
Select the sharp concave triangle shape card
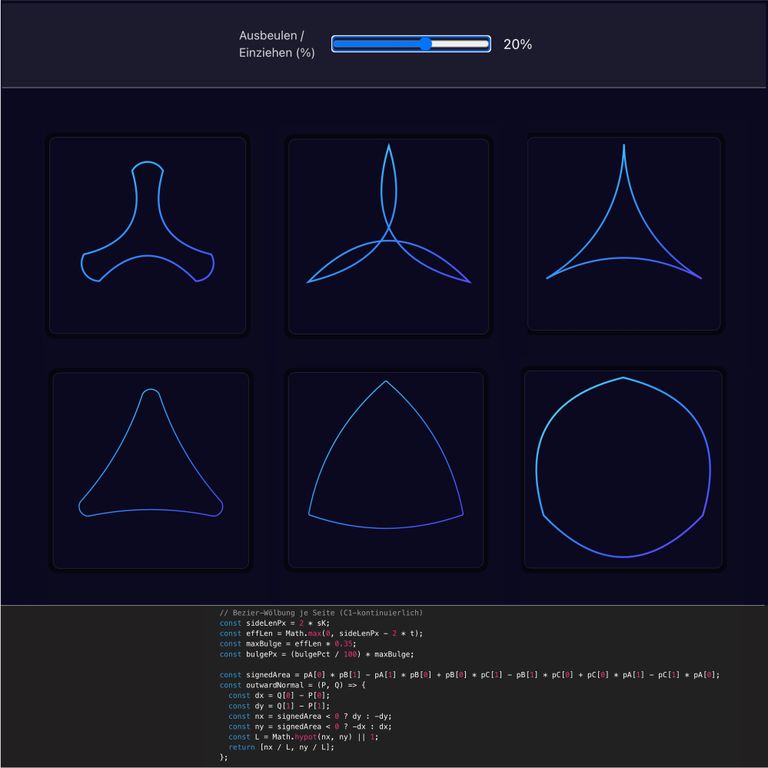point(624,233)
